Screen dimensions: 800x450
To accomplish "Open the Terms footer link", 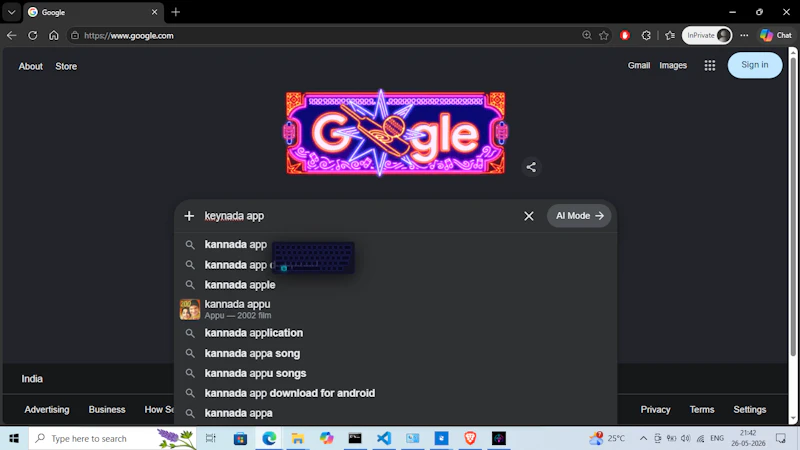I will 702,410.
